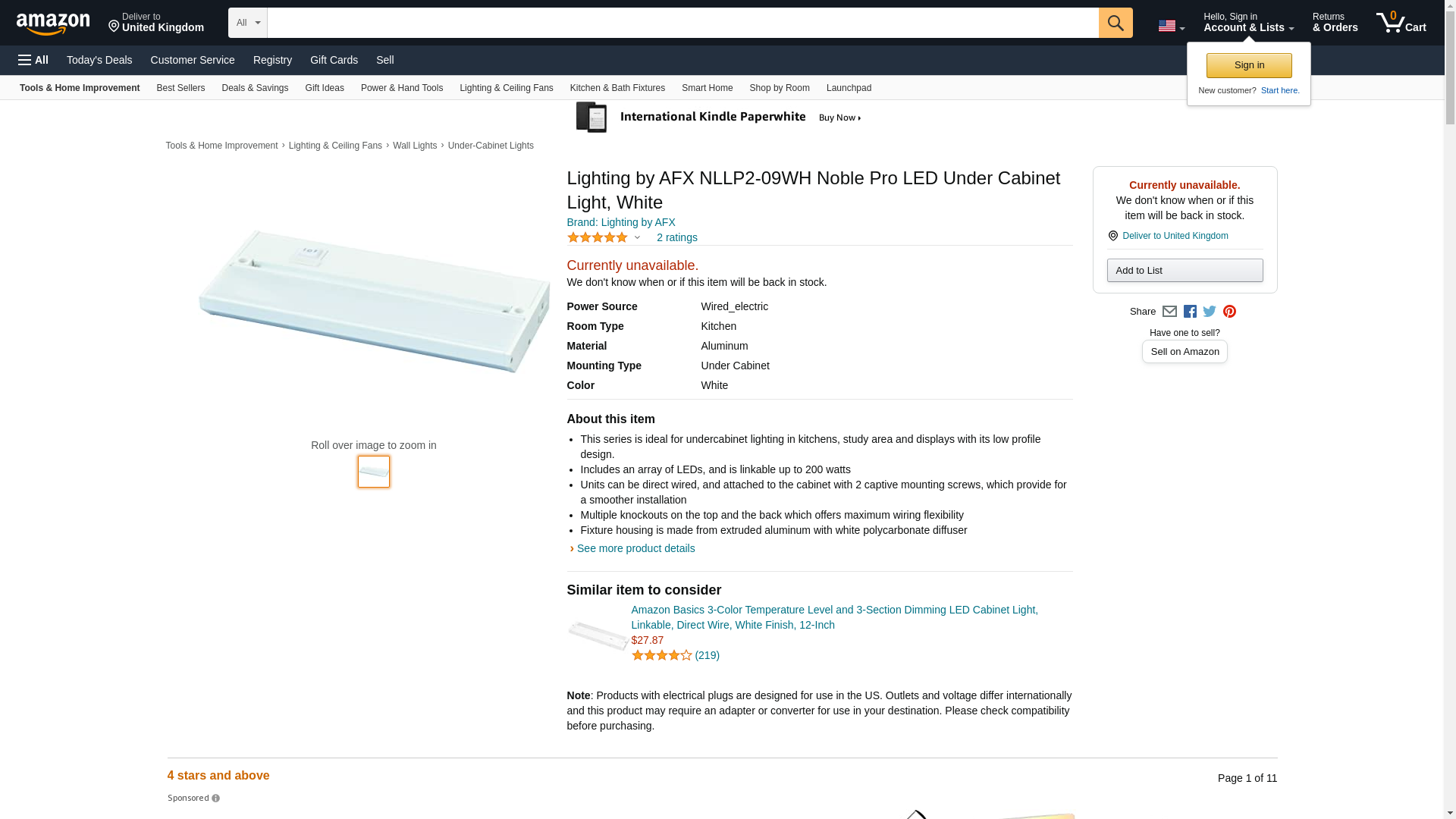Open the Best Sellers tab
Screen dimensions: 1456x819
(x=180, y=88)
